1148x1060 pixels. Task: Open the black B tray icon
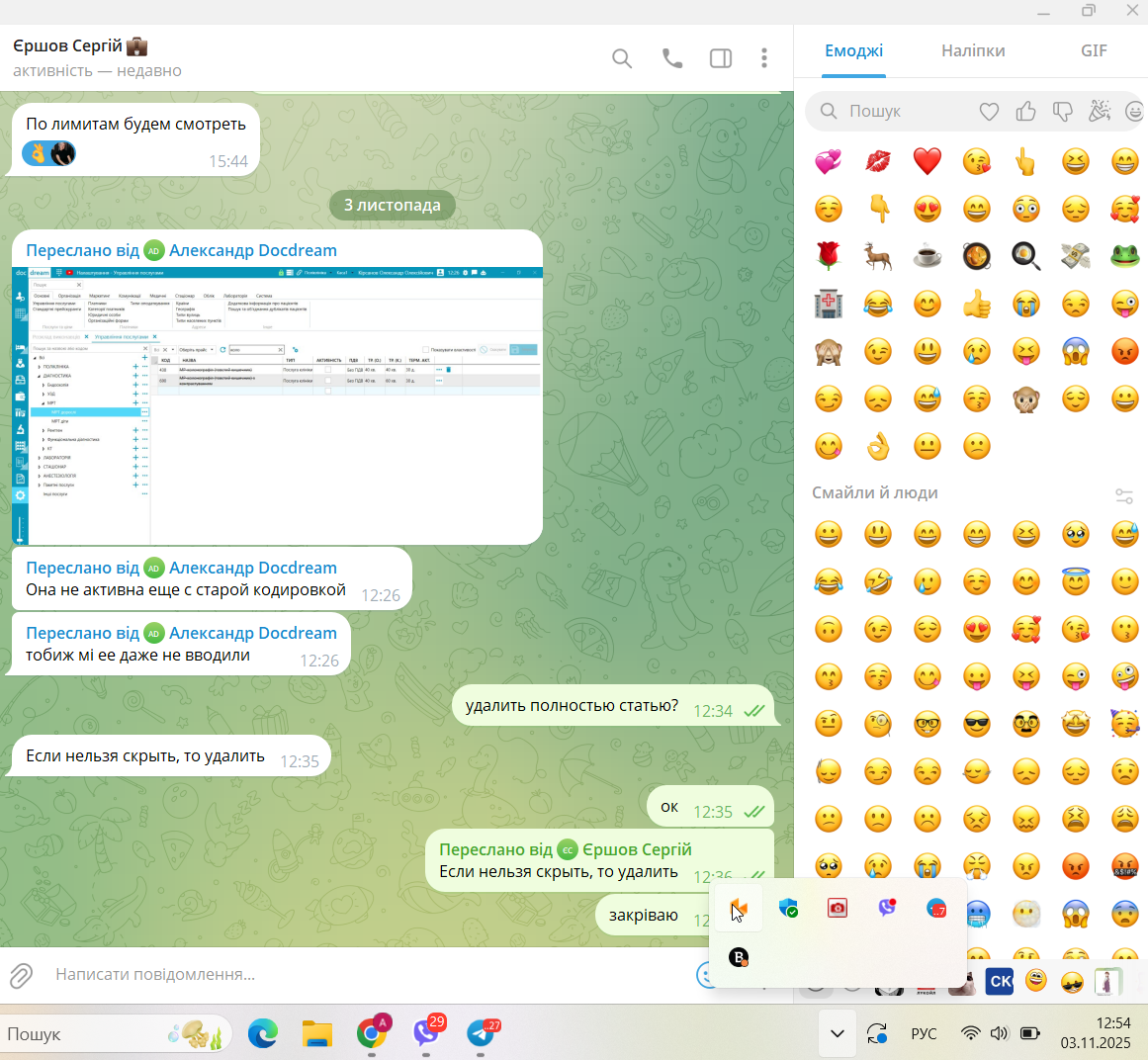[739, 957]
